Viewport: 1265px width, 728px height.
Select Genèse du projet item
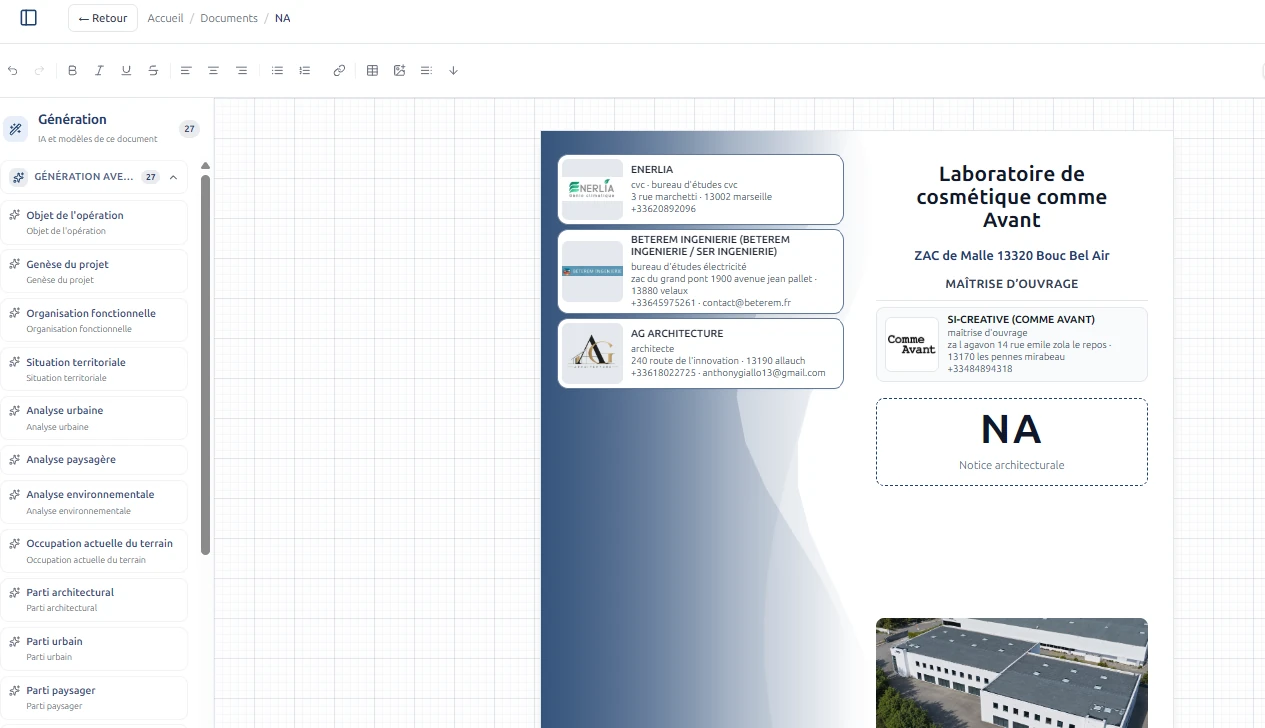94,271
